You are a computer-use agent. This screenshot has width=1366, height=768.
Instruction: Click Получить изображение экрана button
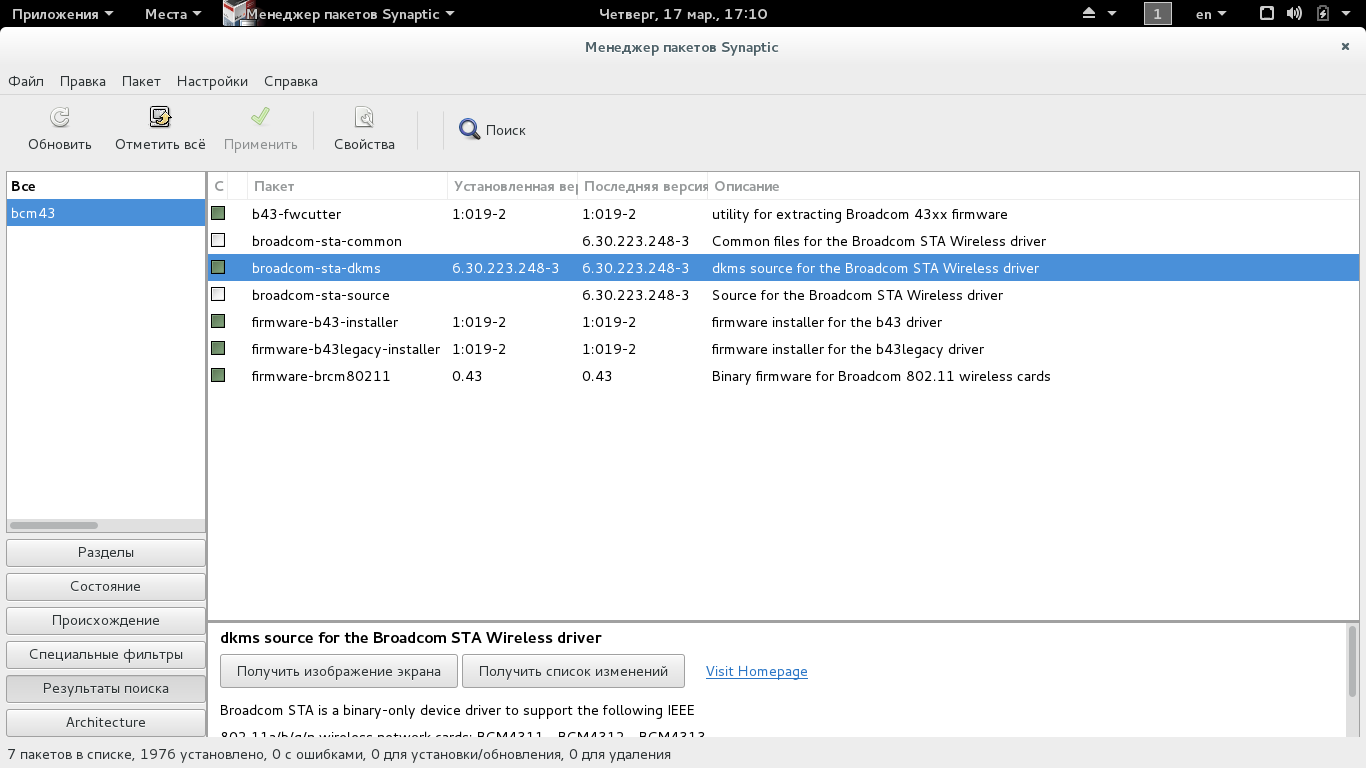point(339,671)
